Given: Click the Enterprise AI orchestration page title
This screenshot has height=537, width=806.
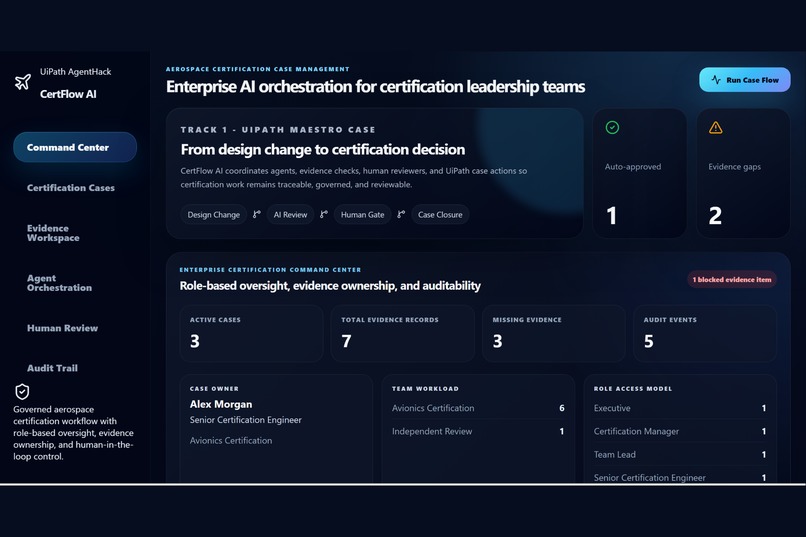Looking at the screenshot, I should tap(375, 86).
